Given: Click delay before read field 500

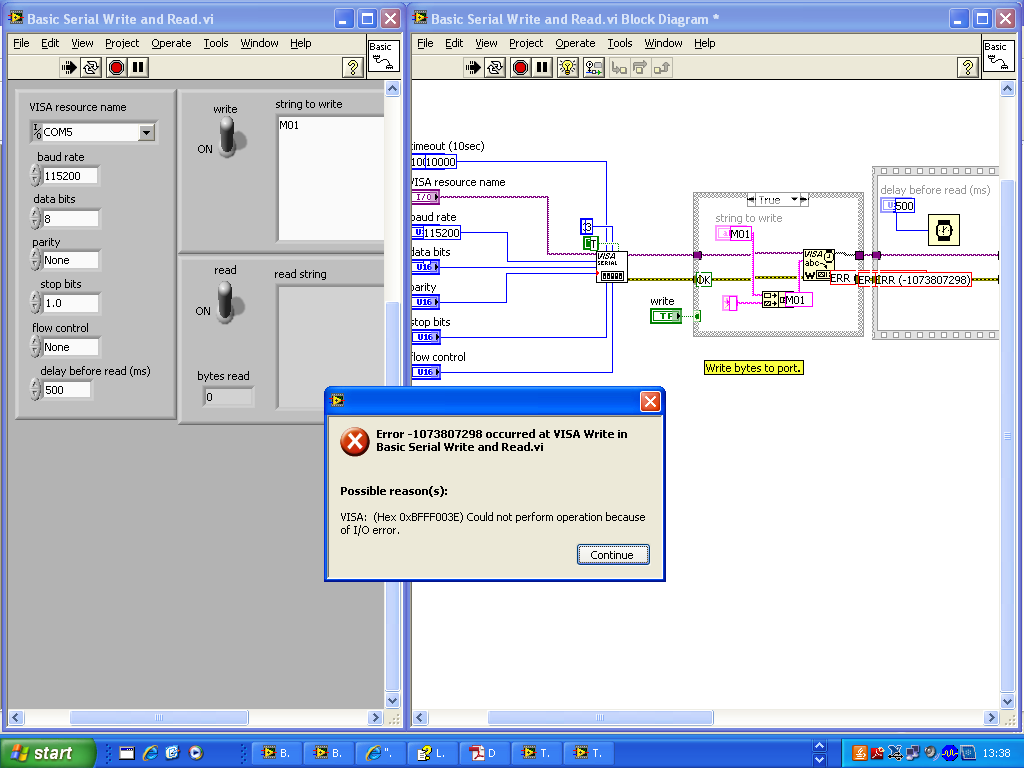Looking at the screenshot, I should coord(67,390).
